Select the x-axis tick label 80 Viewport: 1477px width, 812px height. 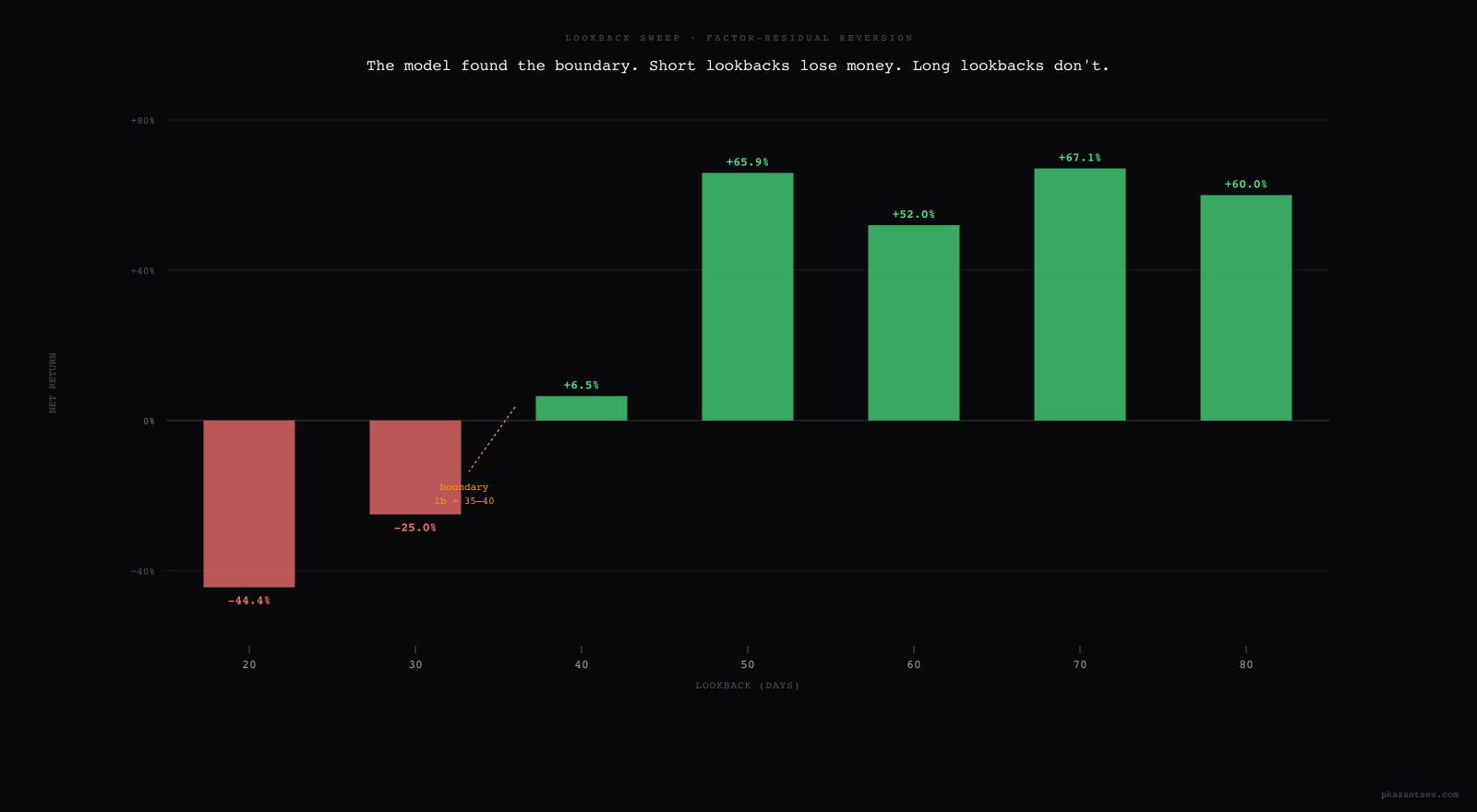[1246, 665]
